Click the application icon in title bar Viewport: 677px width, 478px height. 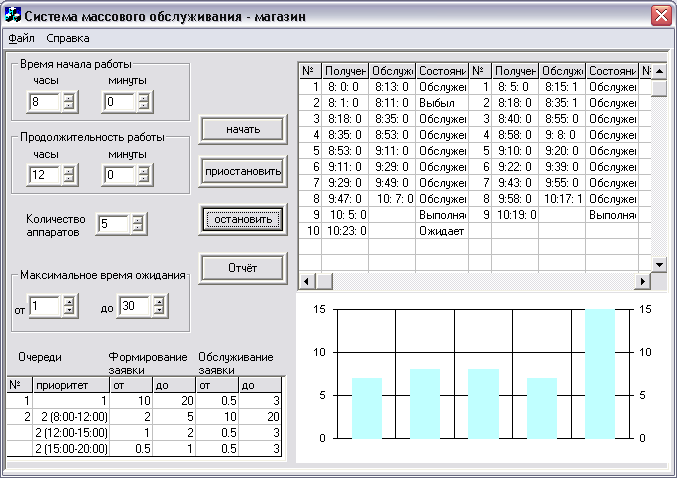13,16
